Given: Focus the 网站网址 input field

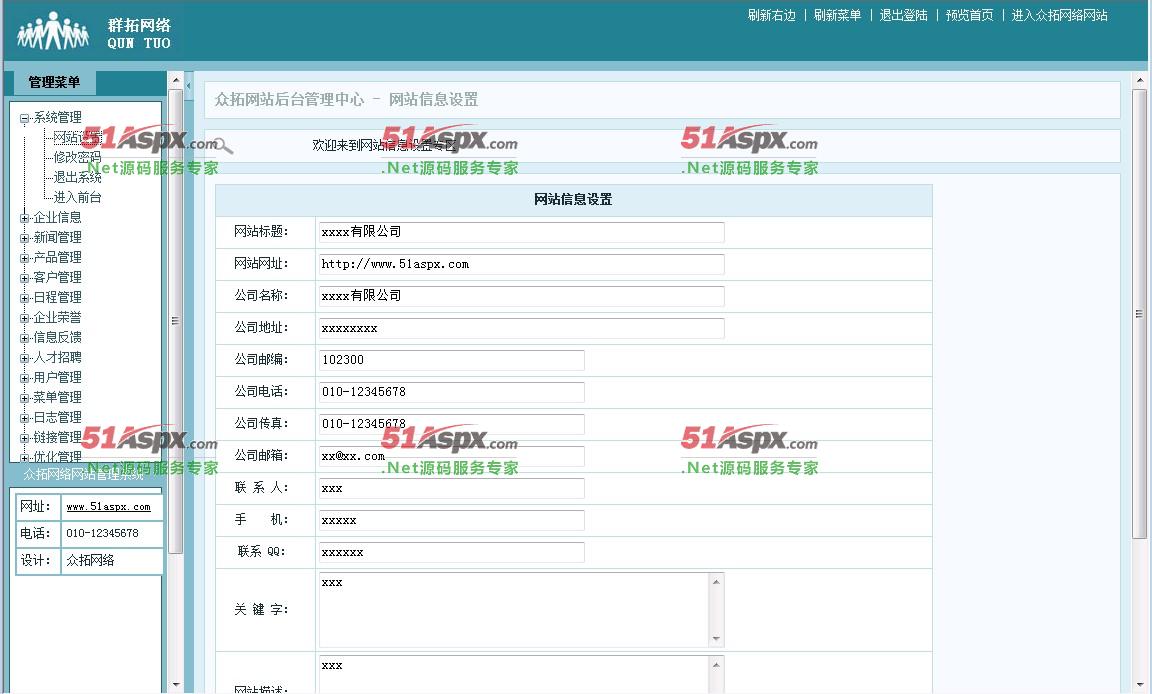Looking at the screenshot, I should (522, 264).
